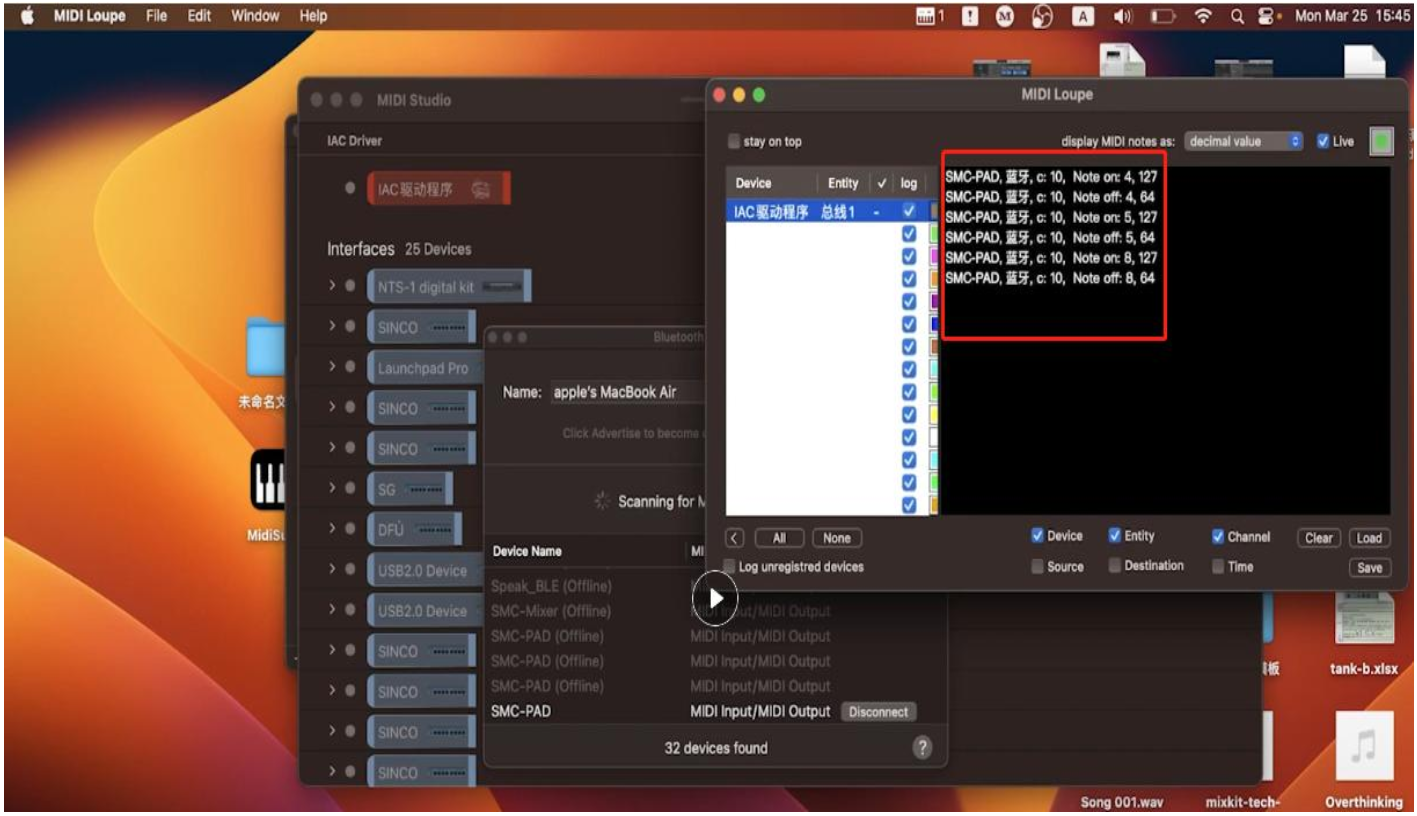This screenshot has height=816, width=1417.
Task: Enable the Source checkbox
Action: [1038, 566]
